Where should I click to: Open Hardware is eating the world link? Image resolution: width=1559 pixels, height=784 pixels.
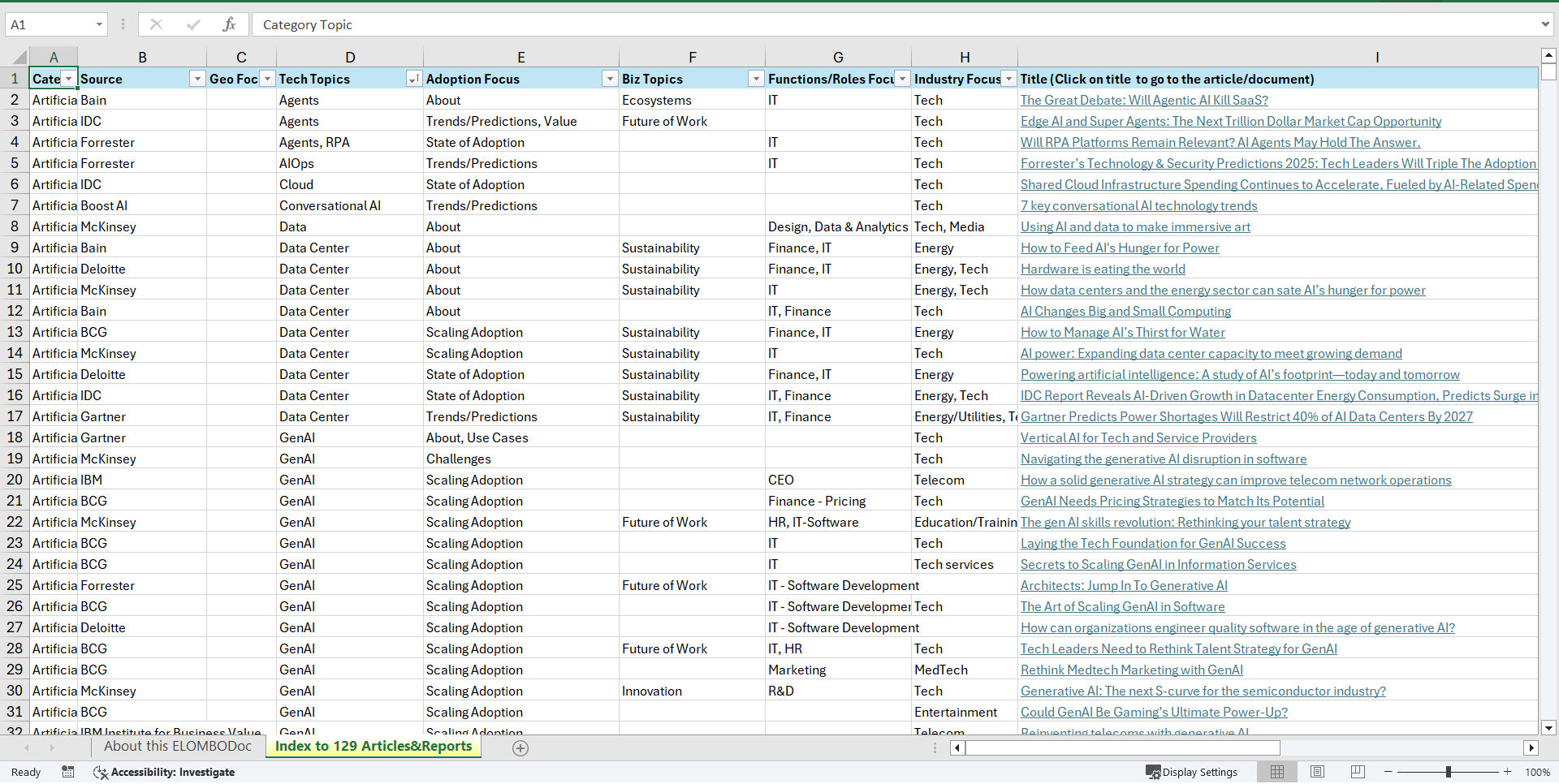(1103, 269)
